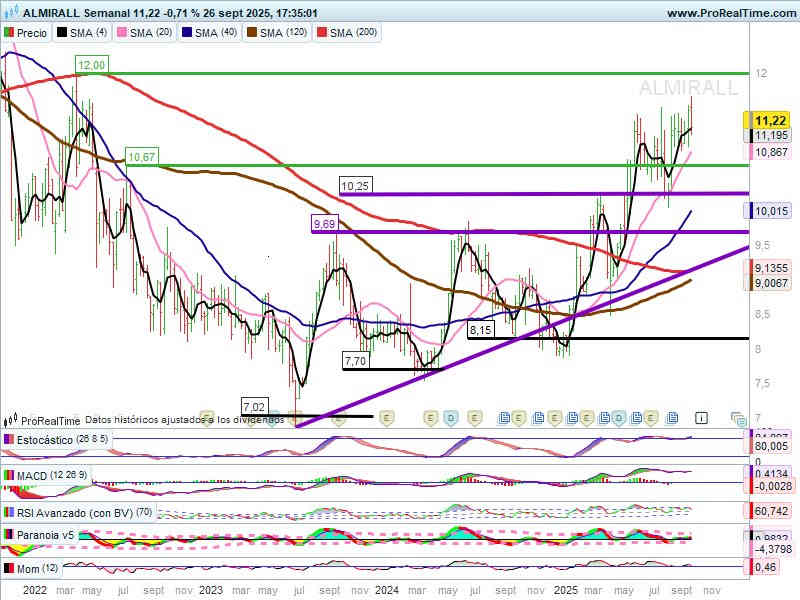Click the MACD indicator color icon
Image resolution: width=800 pixels, height=600 pixels.
click(x=9, y=476)
